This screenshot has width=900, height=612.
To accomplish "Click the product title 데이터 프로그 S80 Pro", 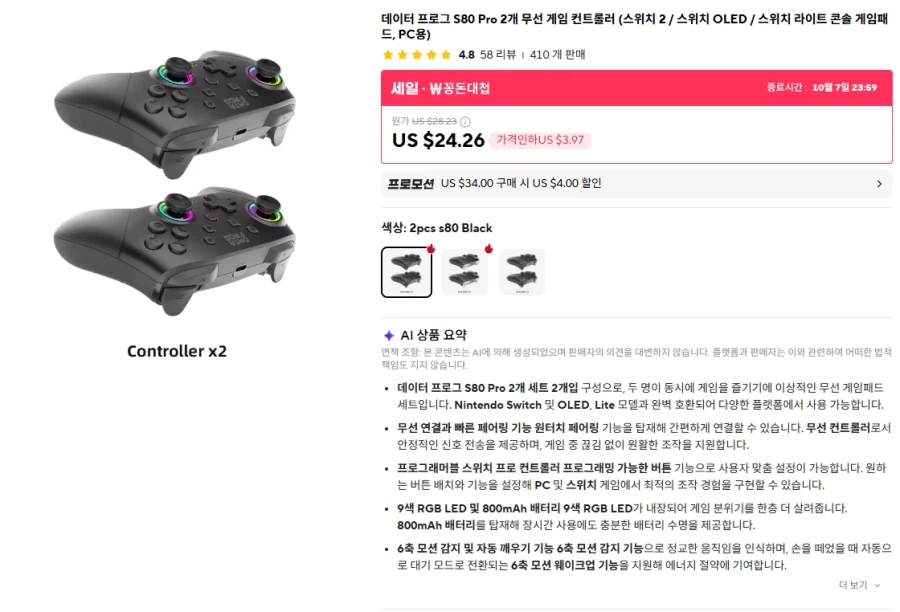I will 635,26.
